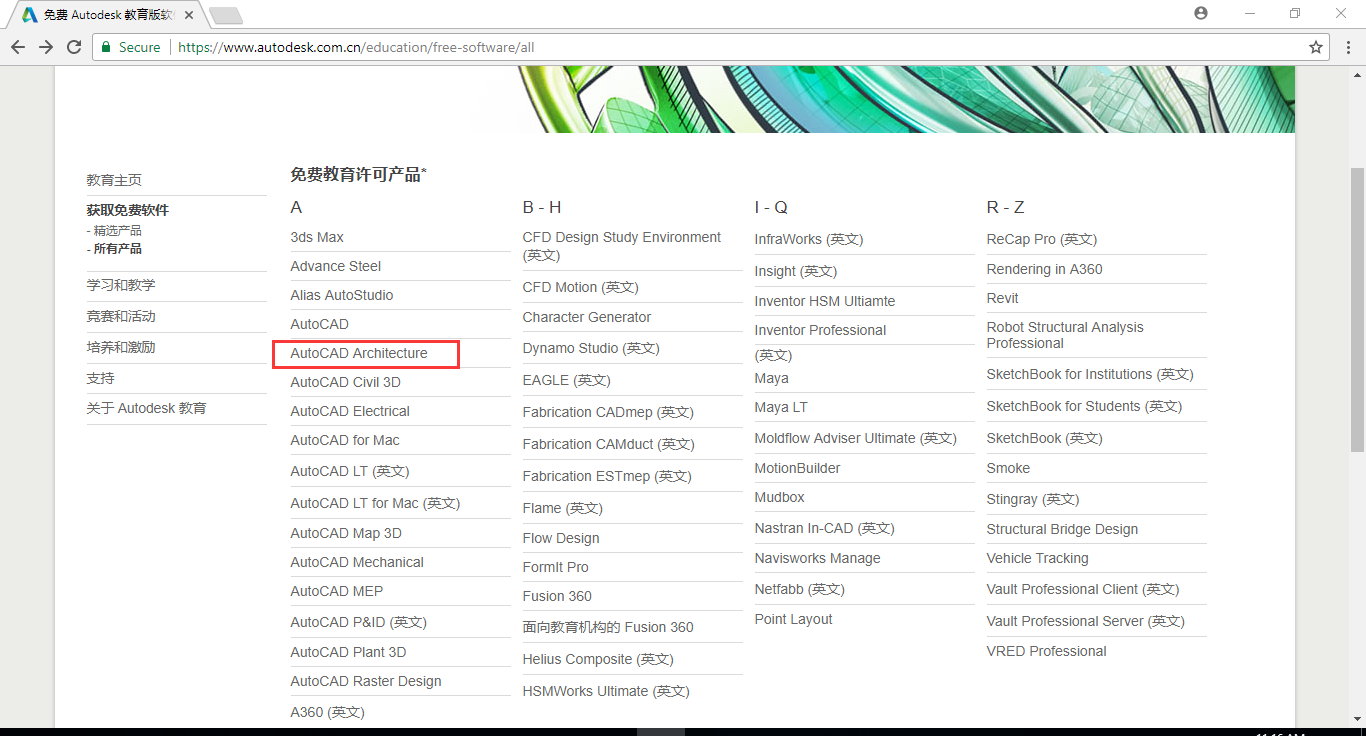Viewport: 1366px width, 736px height.
Task: Open a new browser tab
Action: [x=226, y=15]
